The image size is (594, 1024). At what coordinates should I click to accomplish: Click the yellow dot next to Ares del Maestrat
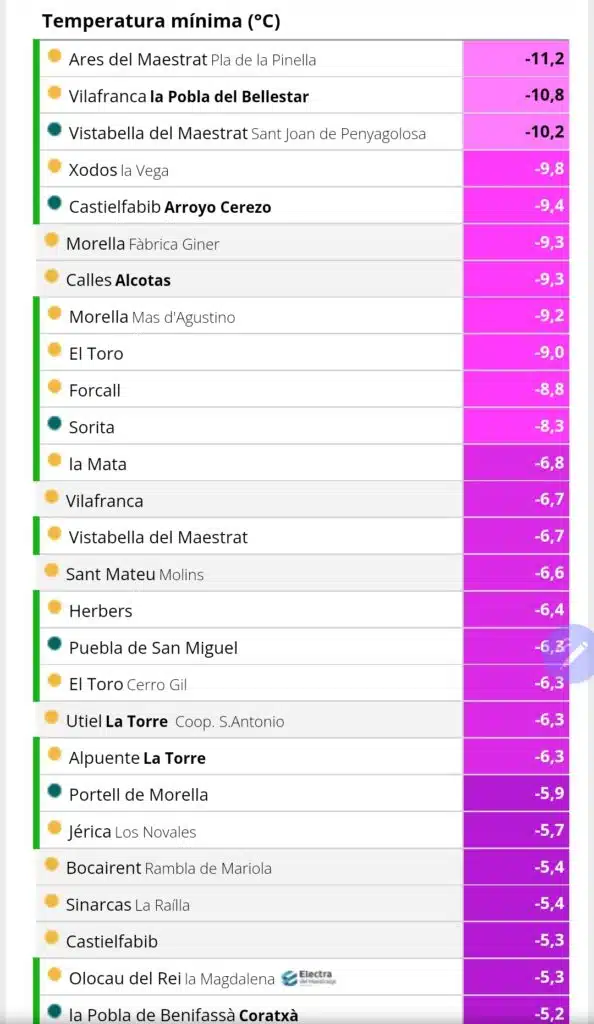55,56
